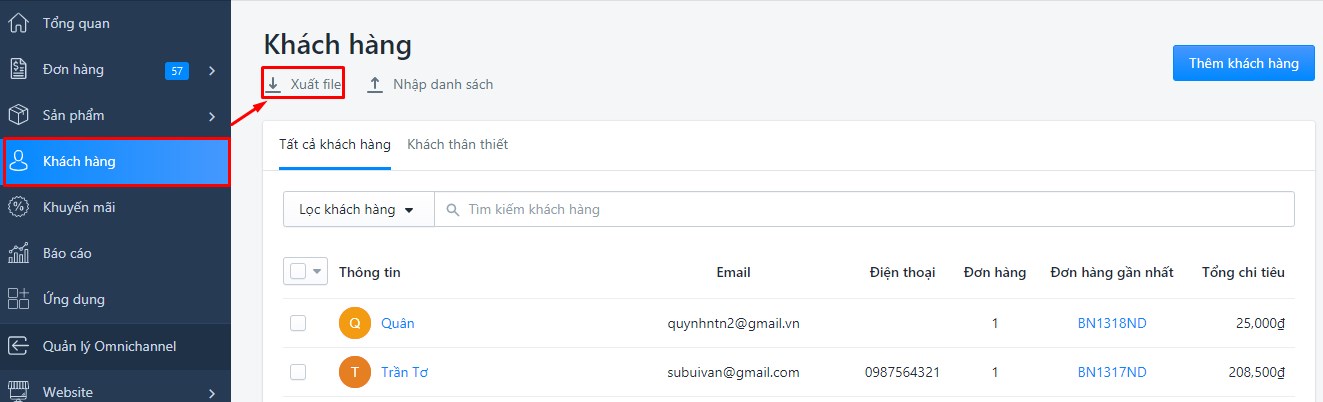Click the Quản lý Omnichannel arrow icon
This screenshot has height=402, width=1323.
tap(18, 346)
